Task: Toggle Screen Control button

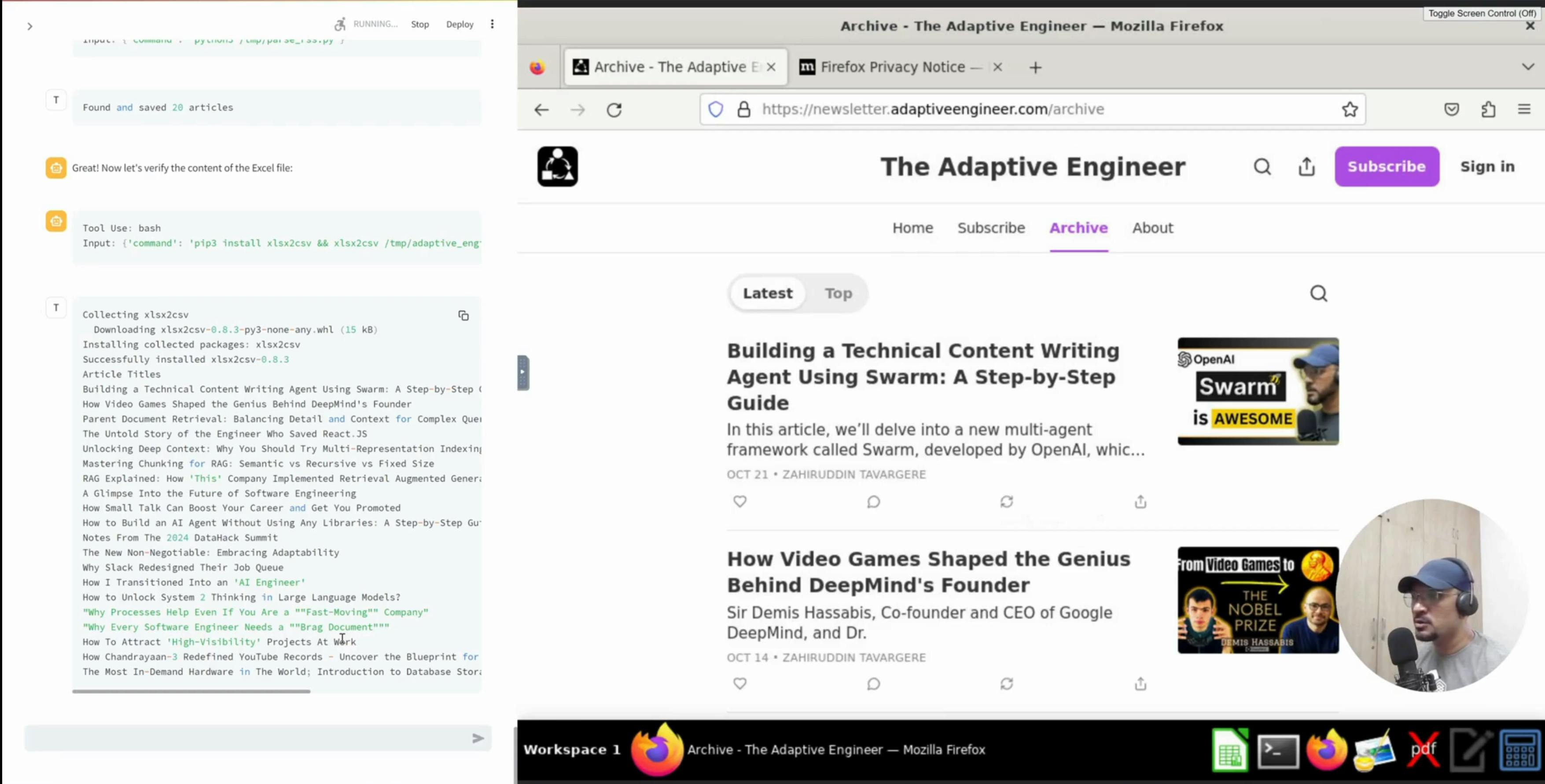Action: (1482, 13)
